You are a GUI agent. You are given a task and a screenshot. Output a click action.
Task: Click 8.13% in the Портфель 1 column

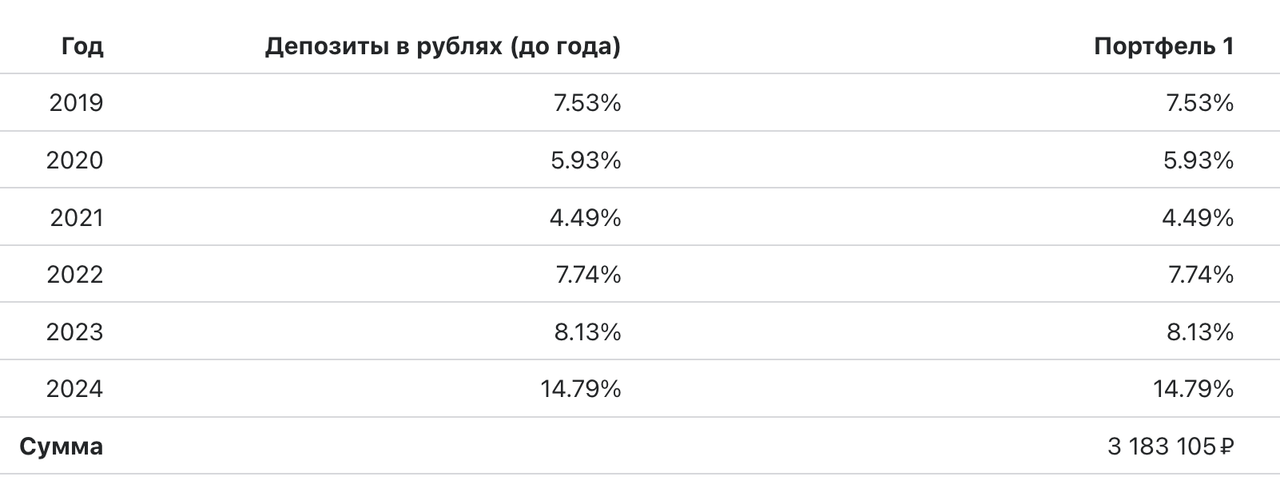pos(1200,331)
